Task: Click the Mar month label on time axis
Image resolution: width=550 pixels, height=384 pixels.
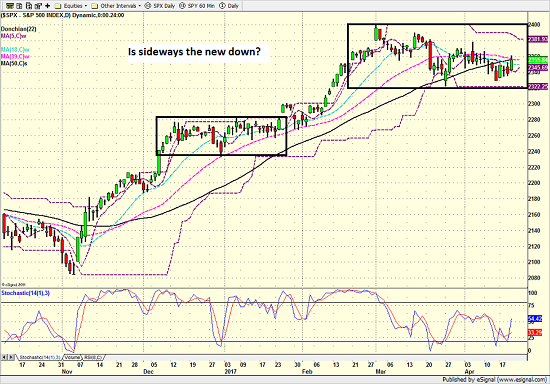Action: click(381, 371)
